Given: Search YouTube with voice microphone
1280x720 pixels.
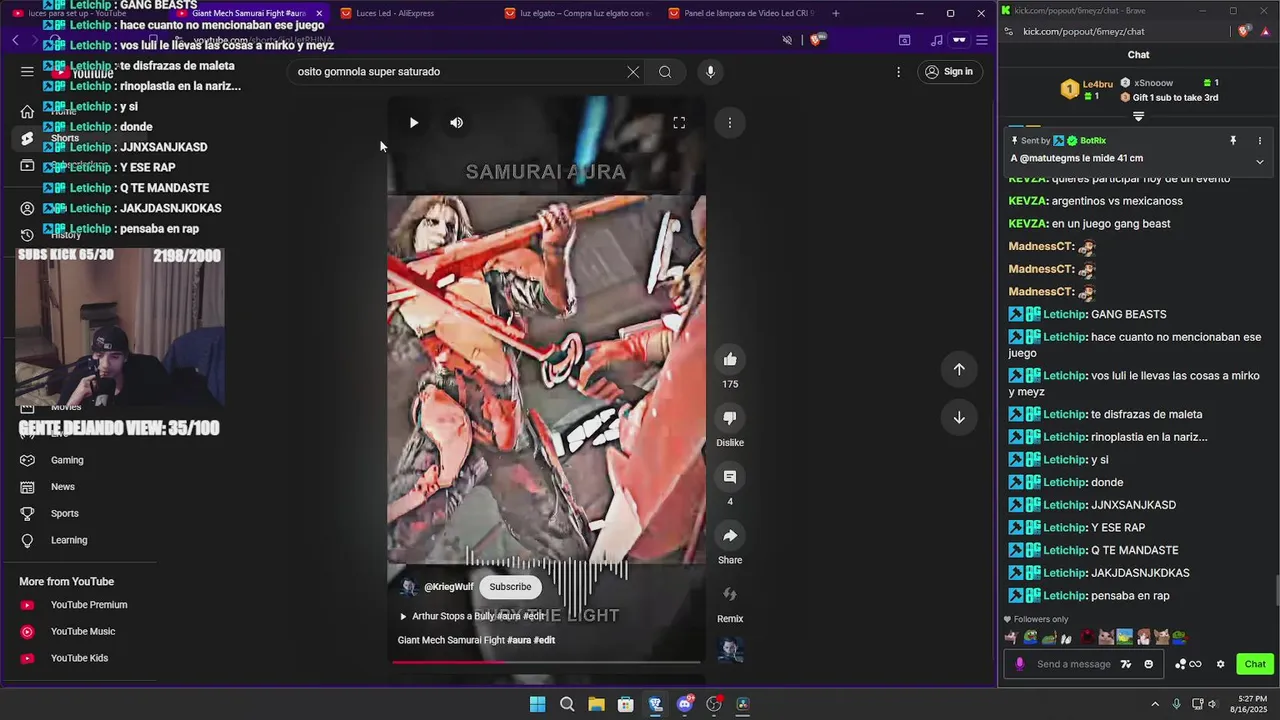Looking at the screenshot, I should [x=710, y=72].
